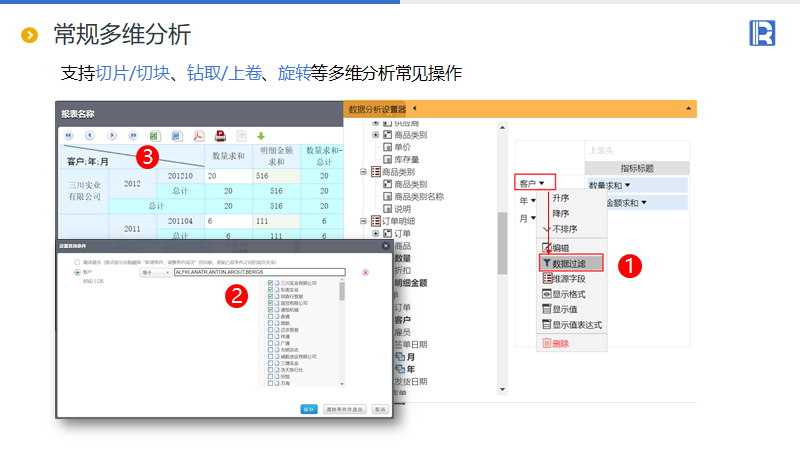Click the field icon before 库存量
800x450 pixels.
[387, 159]
